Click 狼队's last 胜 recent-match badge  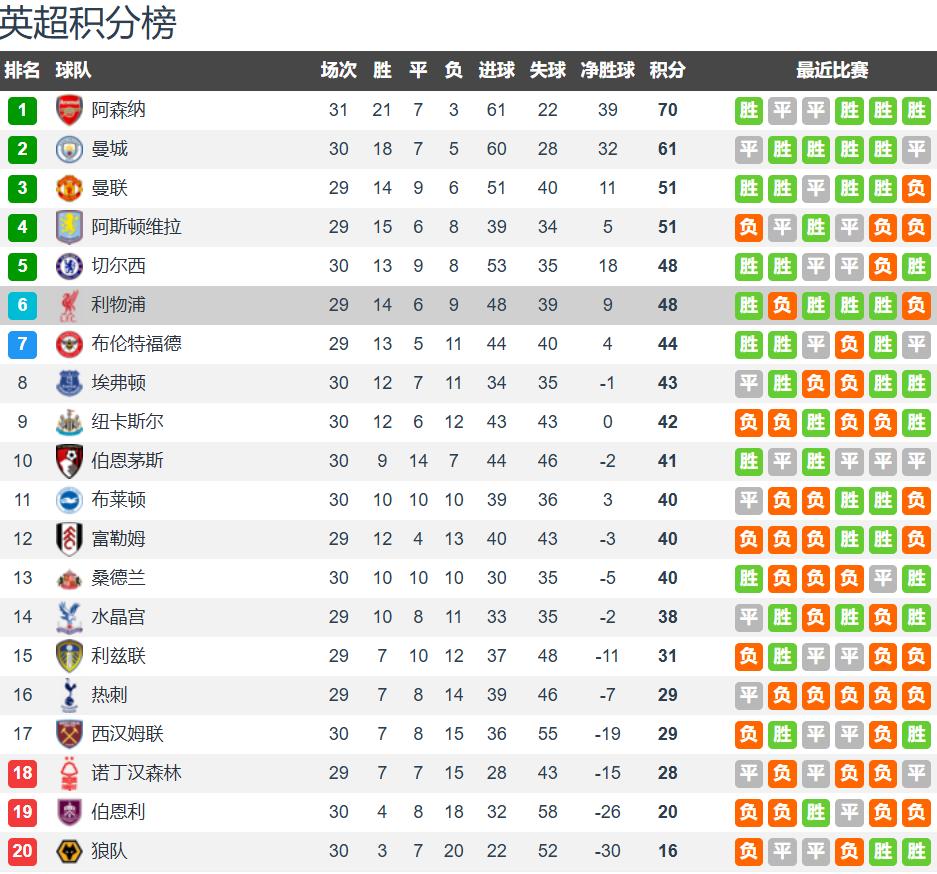coord(916,851)
